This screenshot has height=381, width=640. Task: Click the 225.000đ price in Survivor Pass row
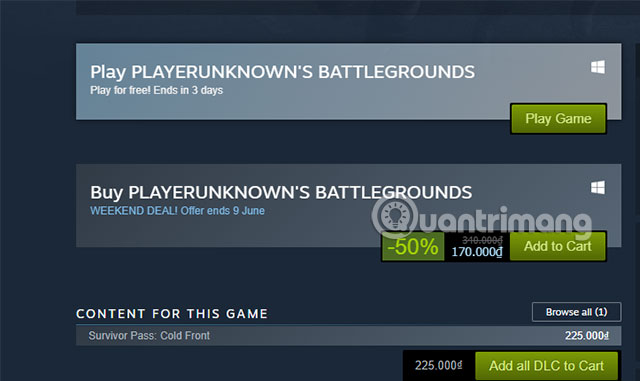[x=587, y=336]
